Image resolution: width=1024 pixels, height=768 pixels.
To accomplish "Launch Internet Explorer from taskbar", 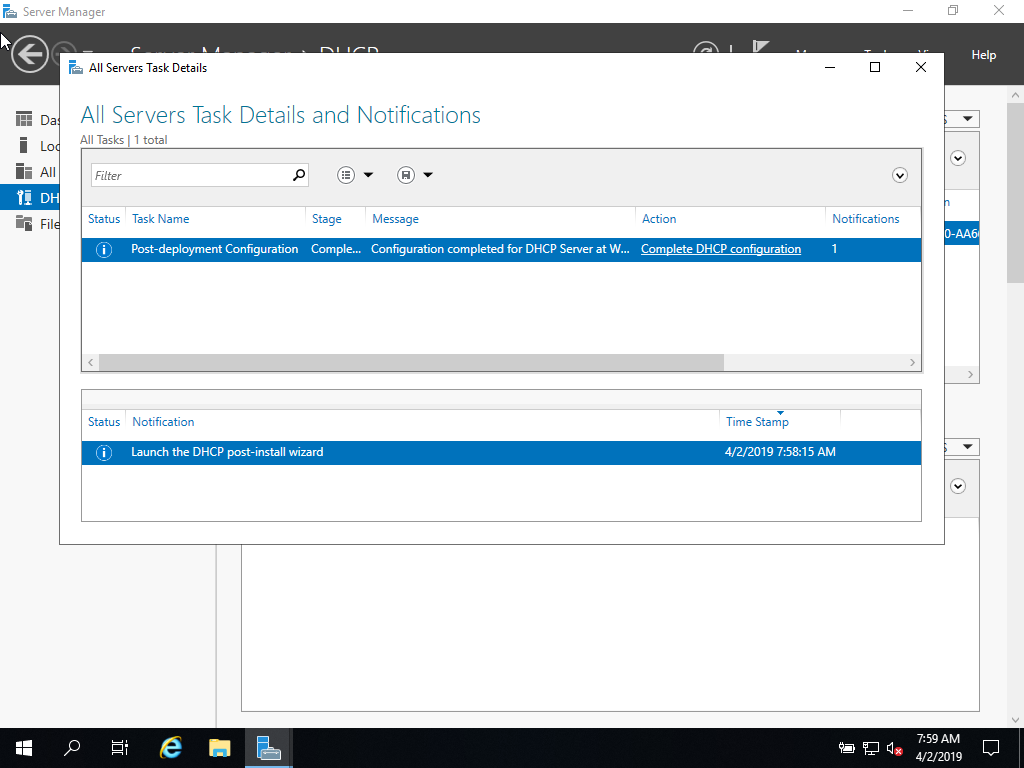I will coord(170,748).
